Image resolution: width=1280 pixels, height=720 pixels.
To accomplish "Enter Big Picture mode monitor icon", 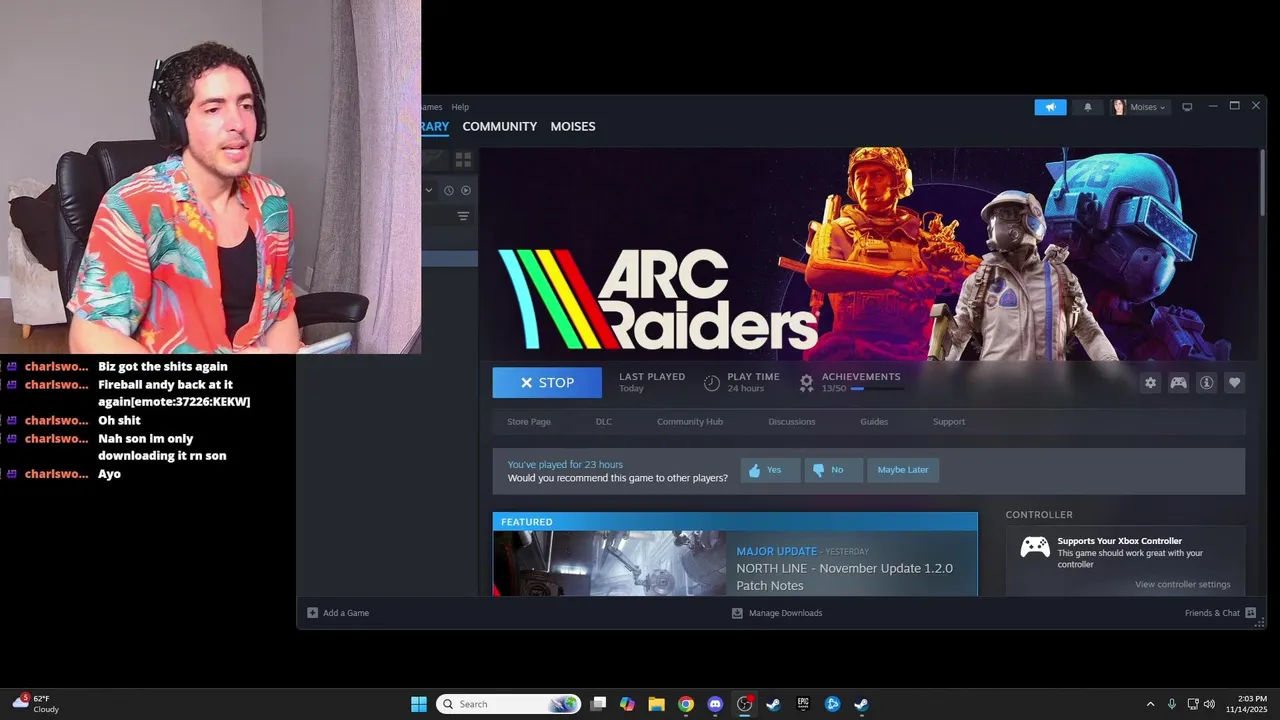I will pos(1187,107).
